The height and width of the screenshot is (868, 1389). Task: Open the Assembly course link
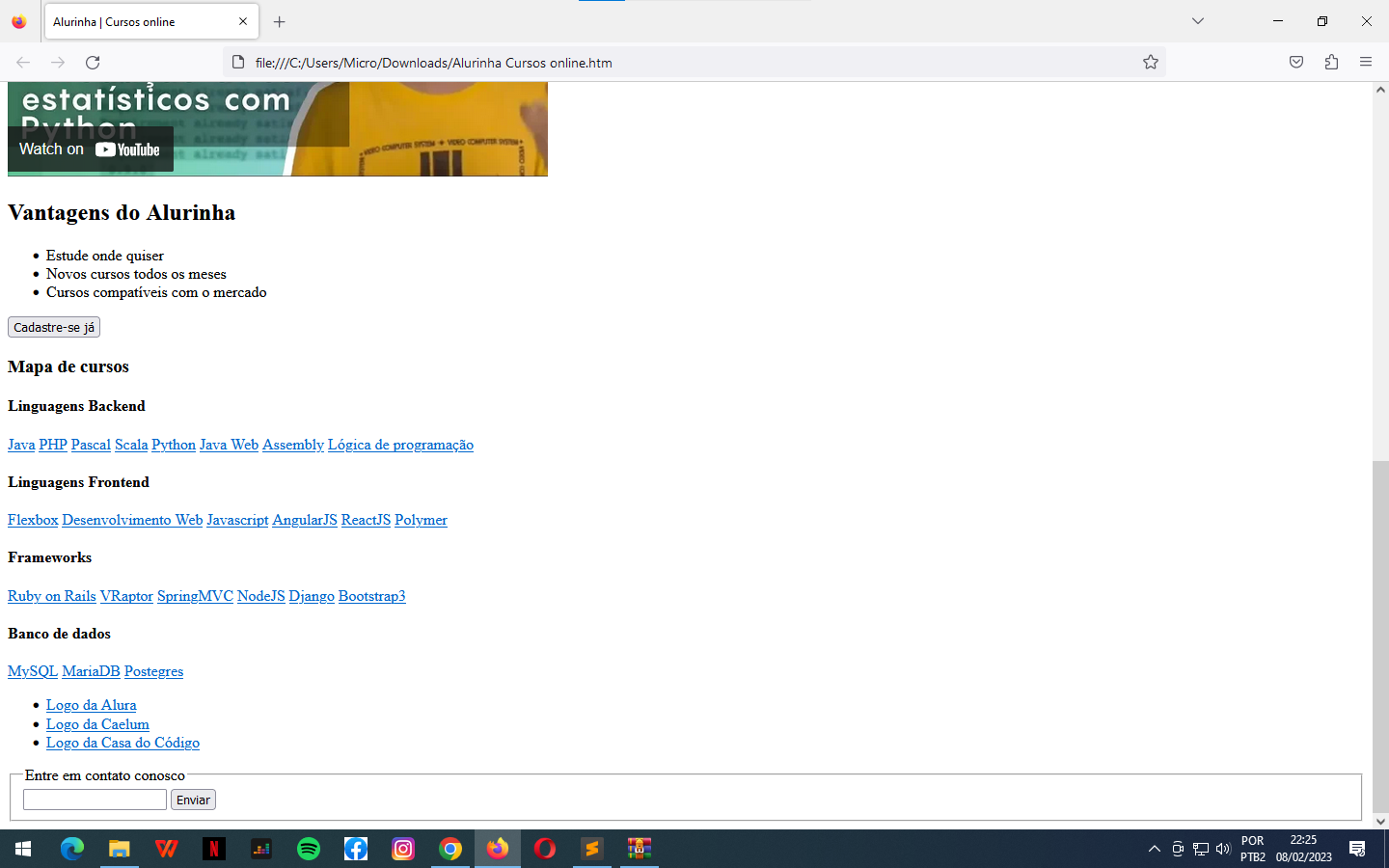tap(293, 445)
